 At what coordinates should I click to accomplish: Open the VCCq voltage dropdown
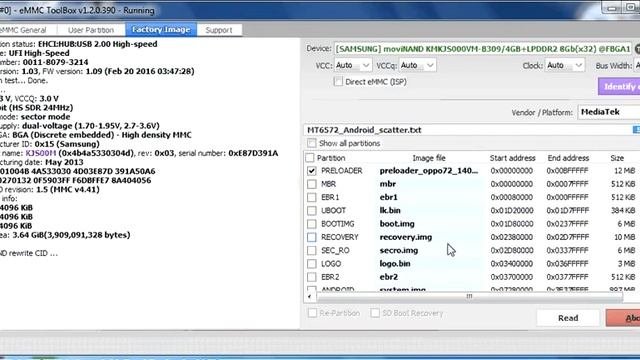click(x=418, y=65)
